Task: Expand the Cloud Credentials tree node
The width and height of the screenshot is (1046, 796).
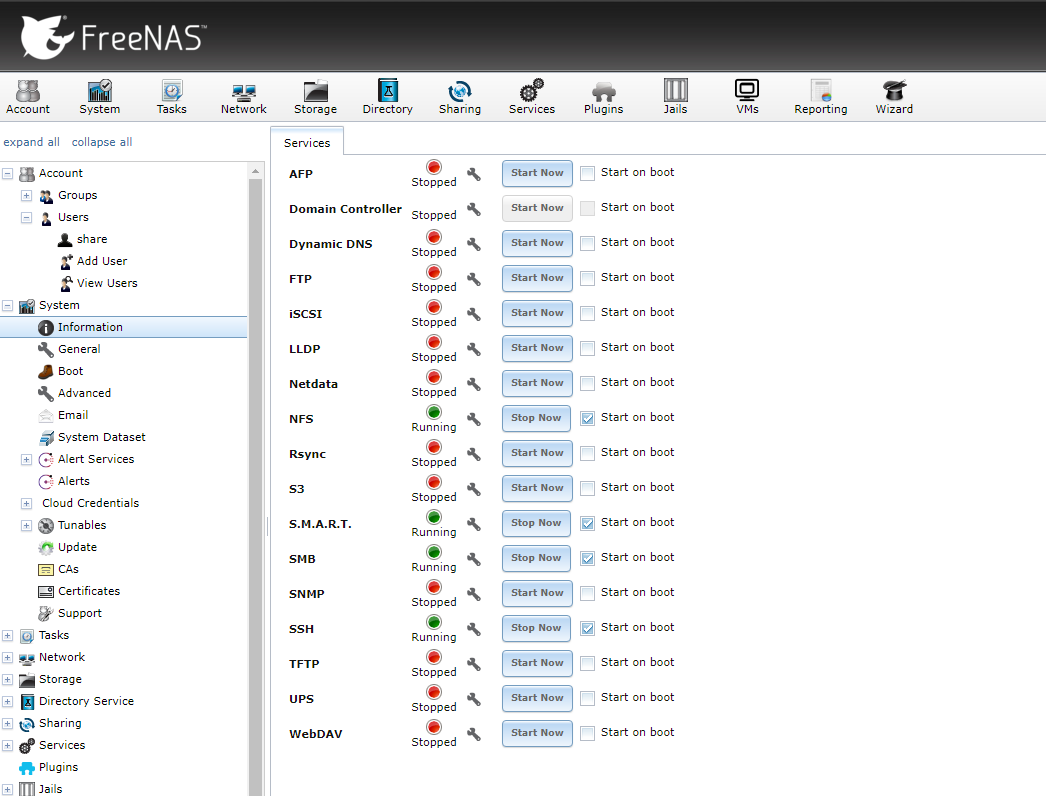Action: point(26,504)
